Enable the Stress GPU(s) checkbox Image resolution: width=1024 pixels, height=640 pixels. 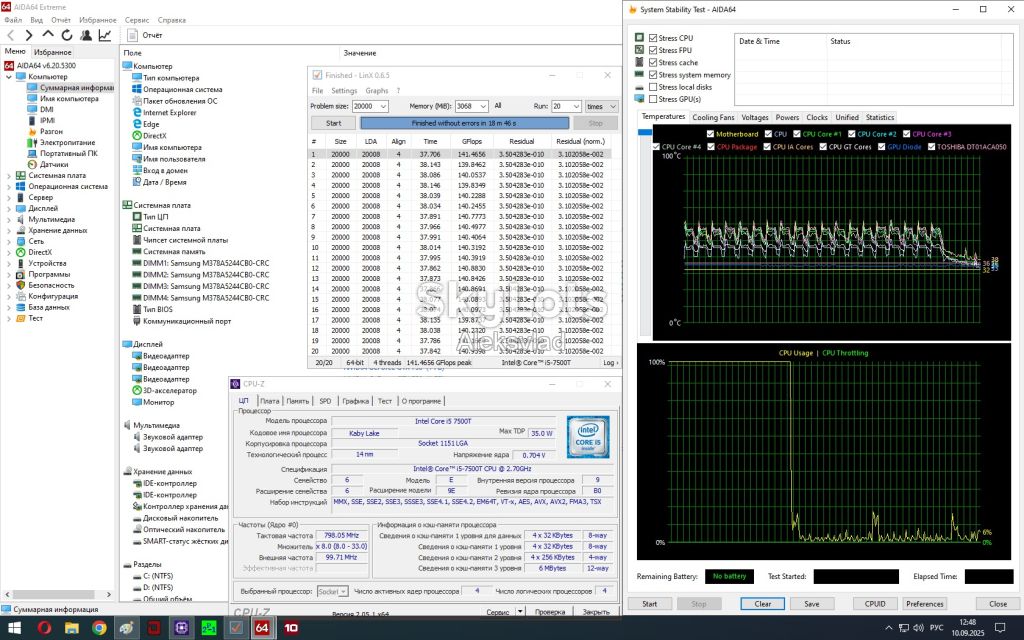click(x=652, y=99)
